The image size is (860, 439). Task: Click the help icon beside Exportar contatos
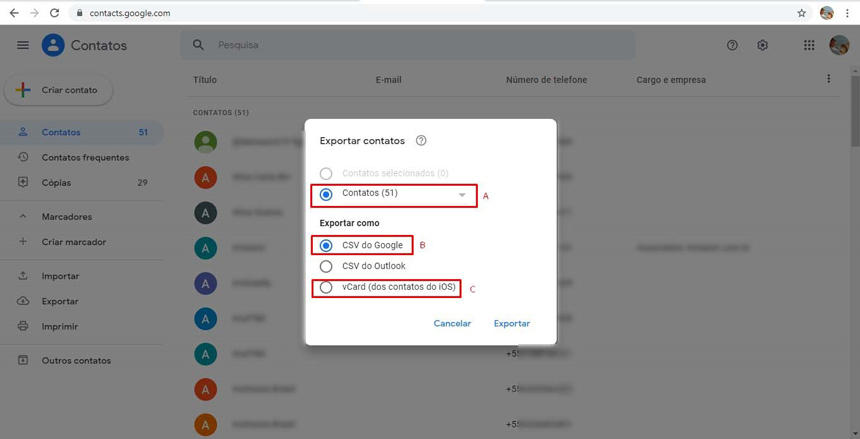coord(421,141)
